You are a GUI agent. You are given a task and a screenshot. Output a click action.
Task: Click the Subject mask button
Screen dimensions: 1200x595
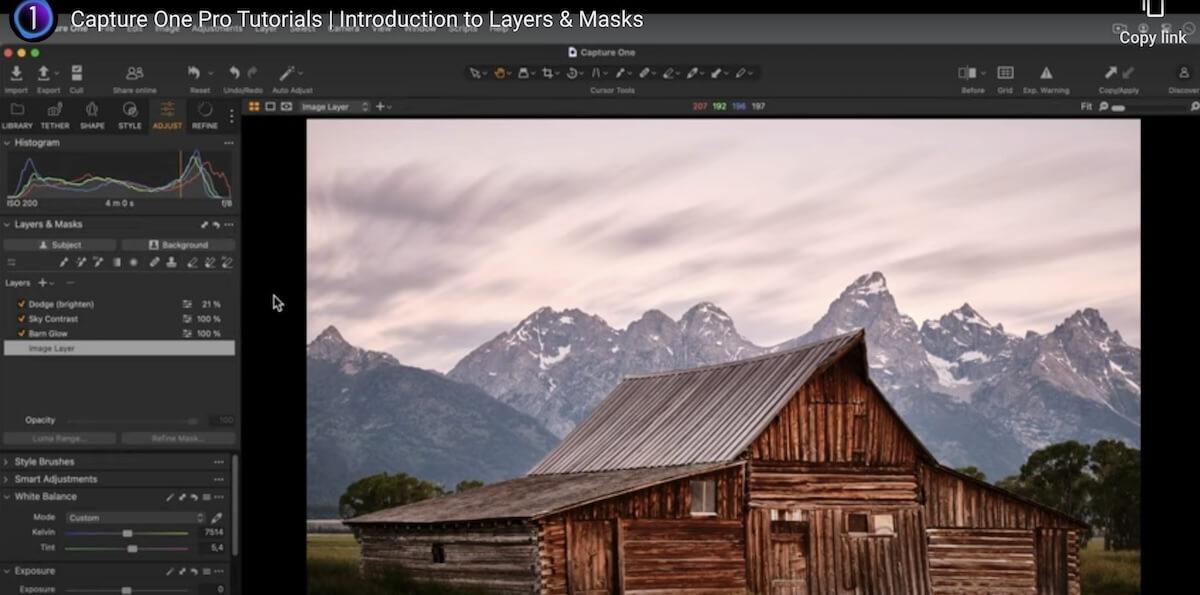(60, 244)
